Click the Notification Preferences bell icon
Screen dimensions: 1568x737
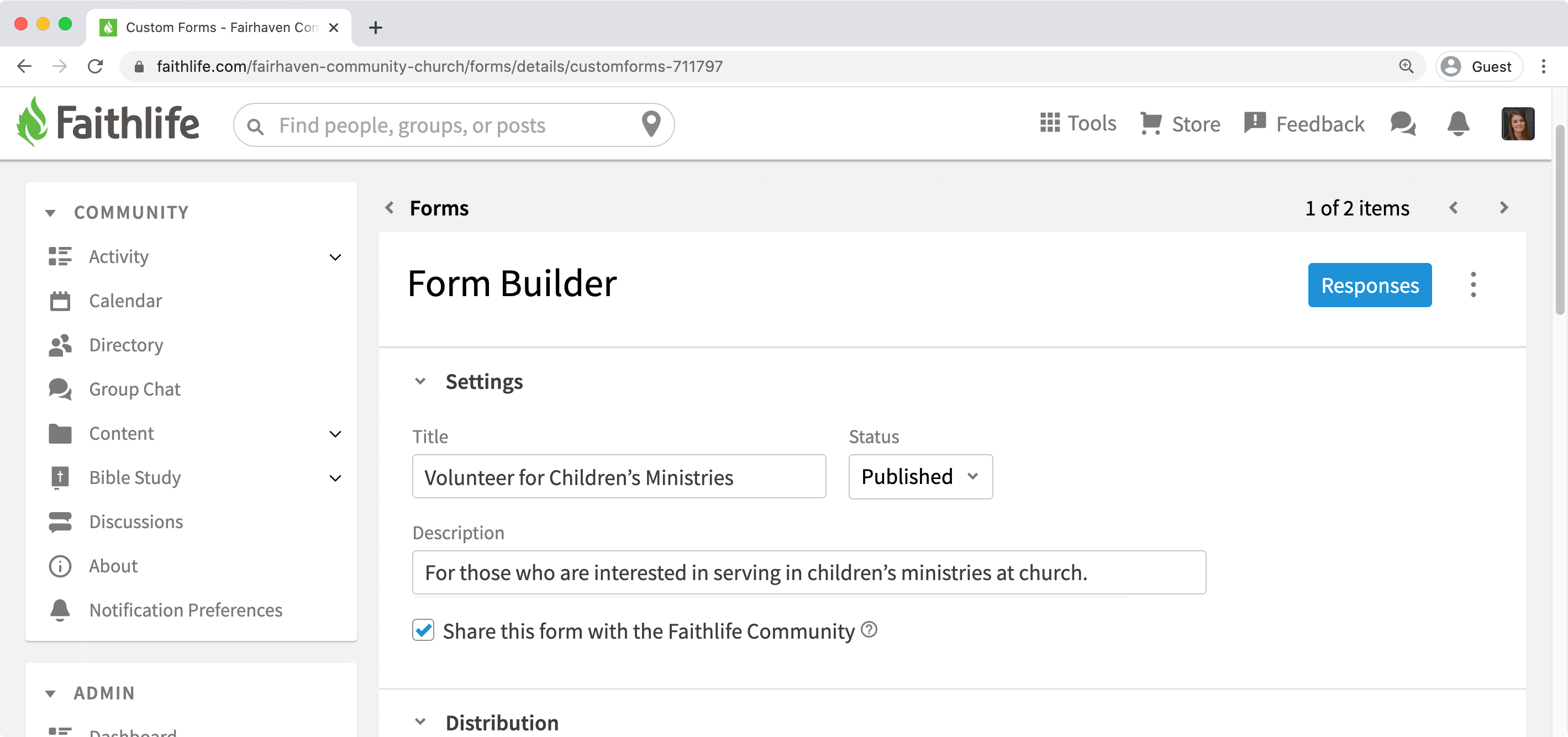[x=60, y=610]
